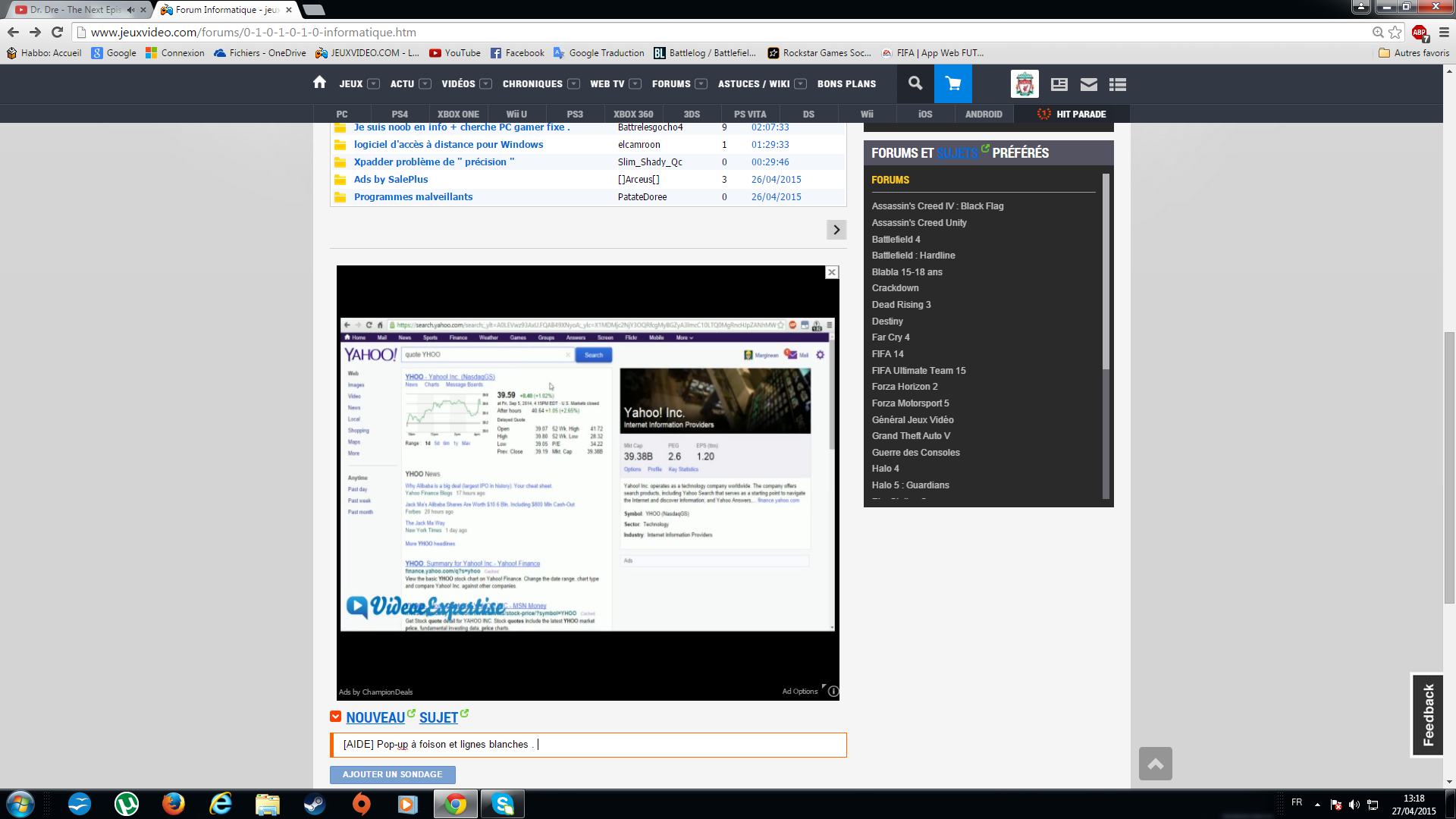The image size is (1456, 819).
Task: Open Windows Explorer folder in taskbar
Action: (268, 804)
